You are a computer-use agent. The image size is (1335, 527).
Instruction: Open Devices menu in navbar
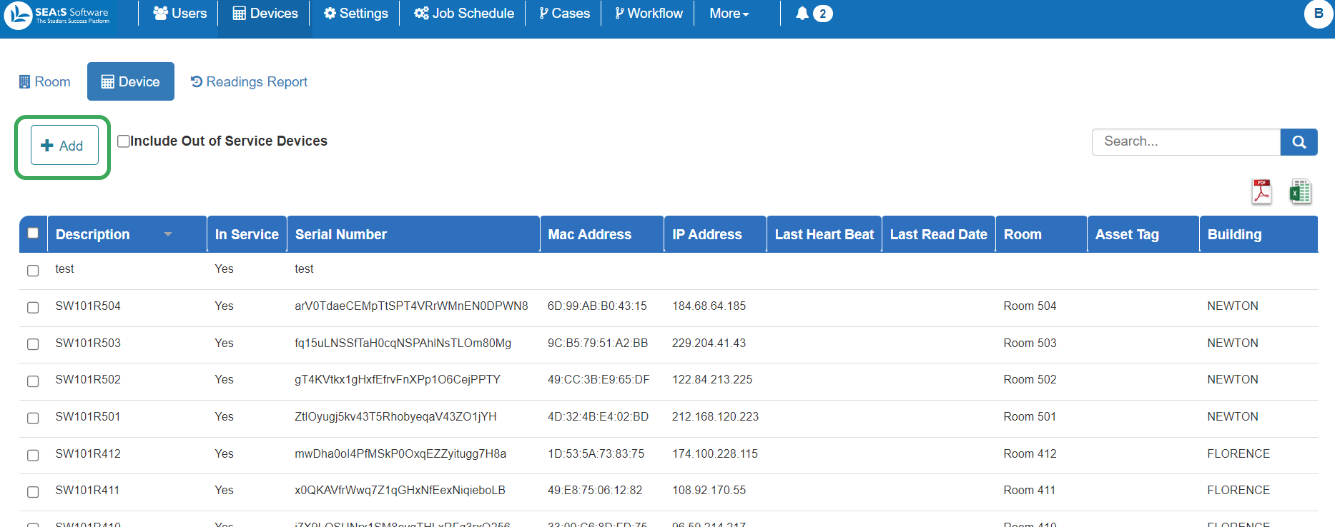pos(265,14)
